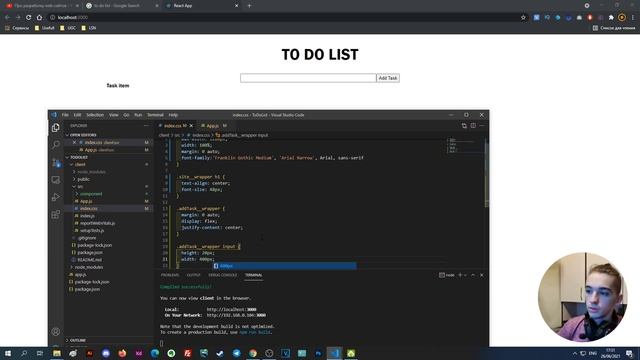Screen dimensions: 640x360
Task: Open the Selection menu in VS Code
Action: click(95, 115)
